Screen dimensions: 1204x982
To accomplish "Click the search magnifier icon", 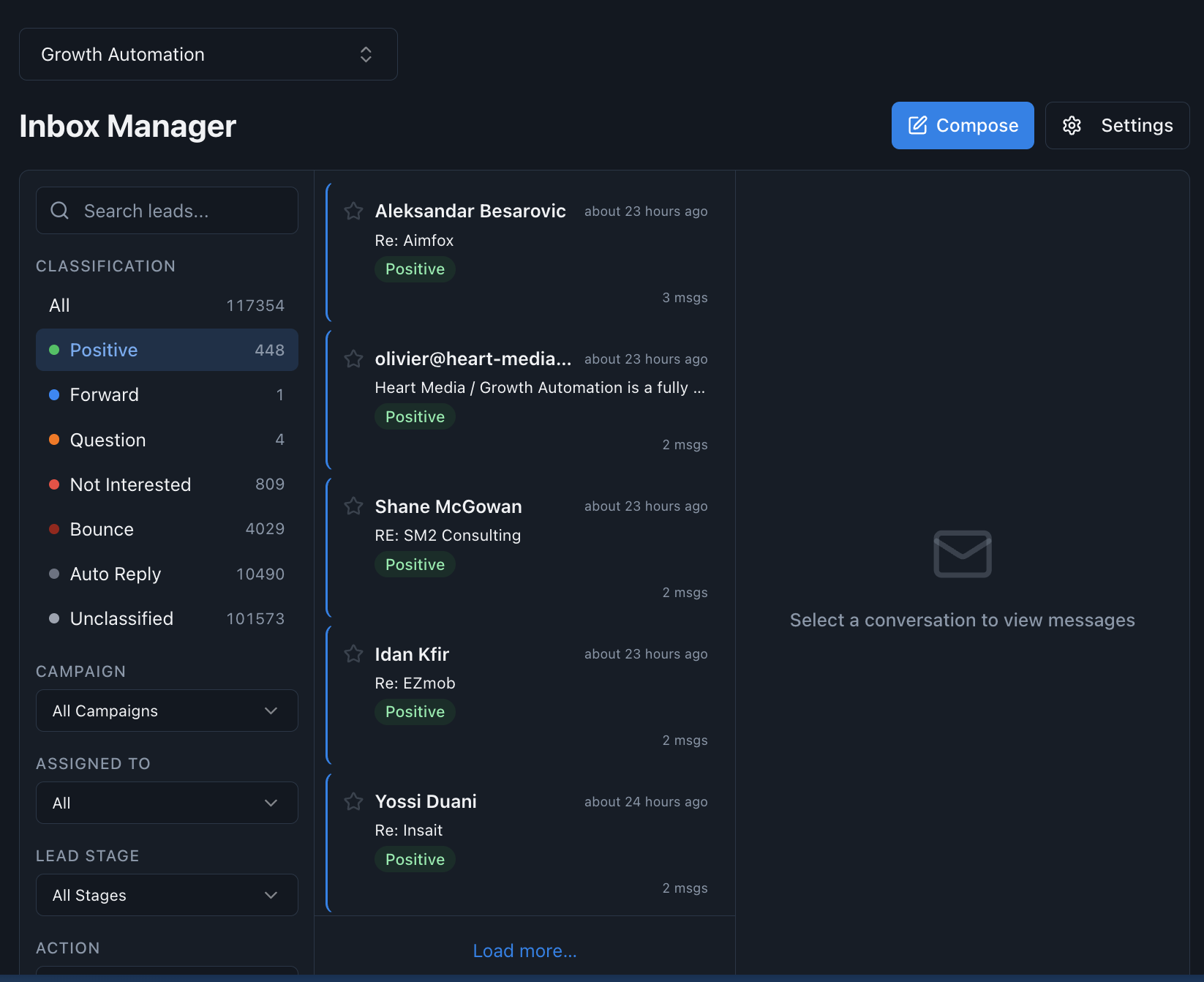I will [59, 210].
